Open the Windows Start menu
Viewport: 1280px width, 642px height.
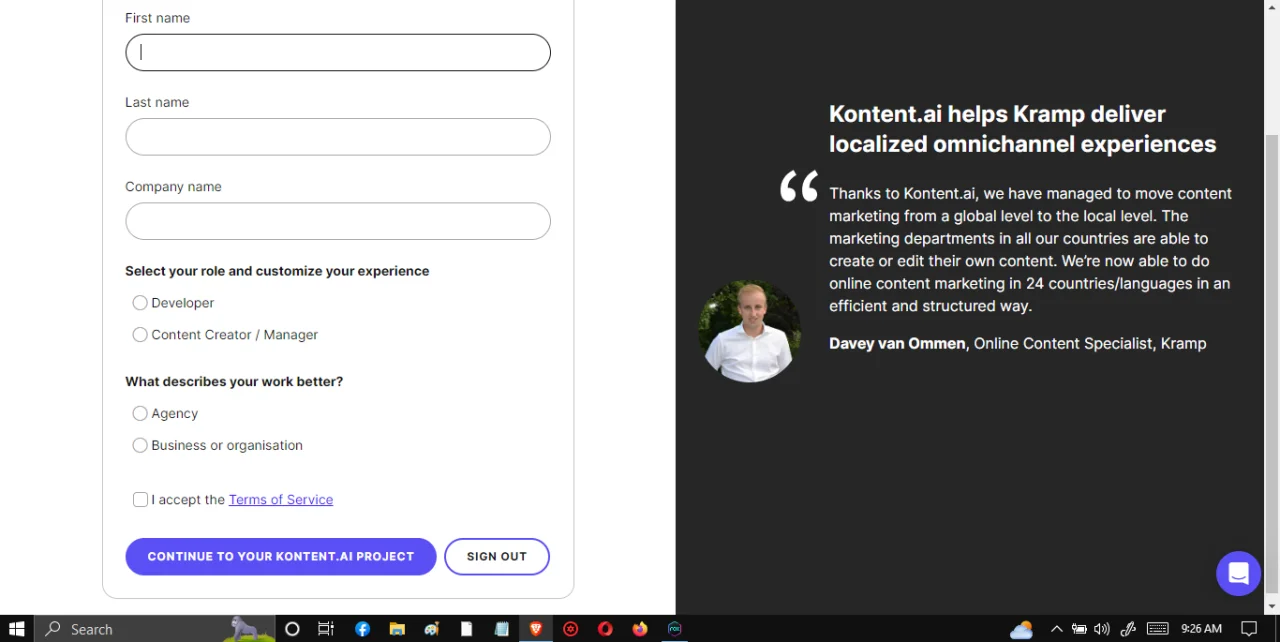coord(16,629)
